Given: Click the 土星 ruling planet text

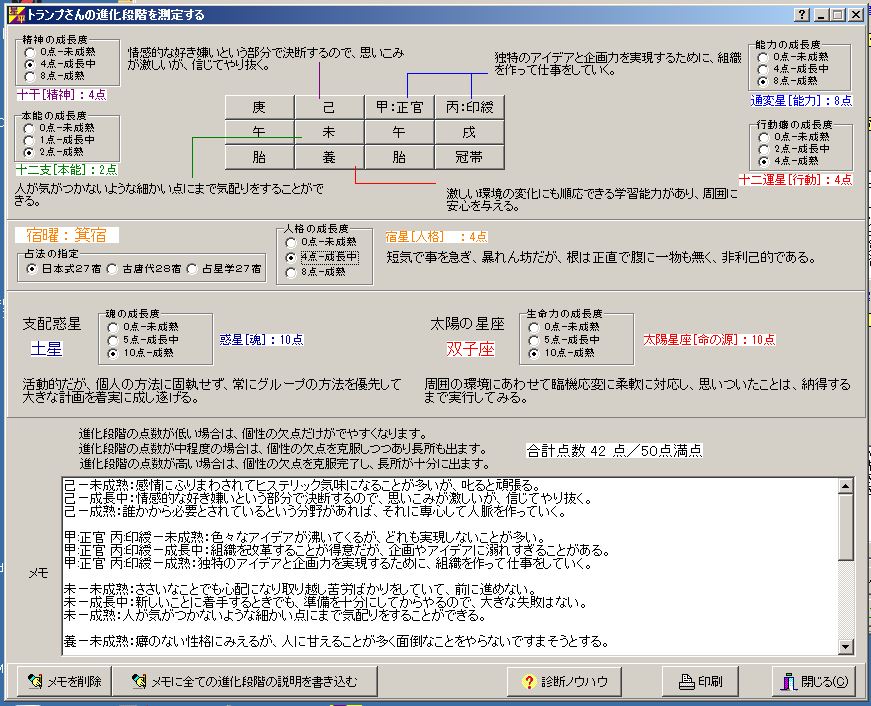Looking at the screenshot, I should 47,349.
